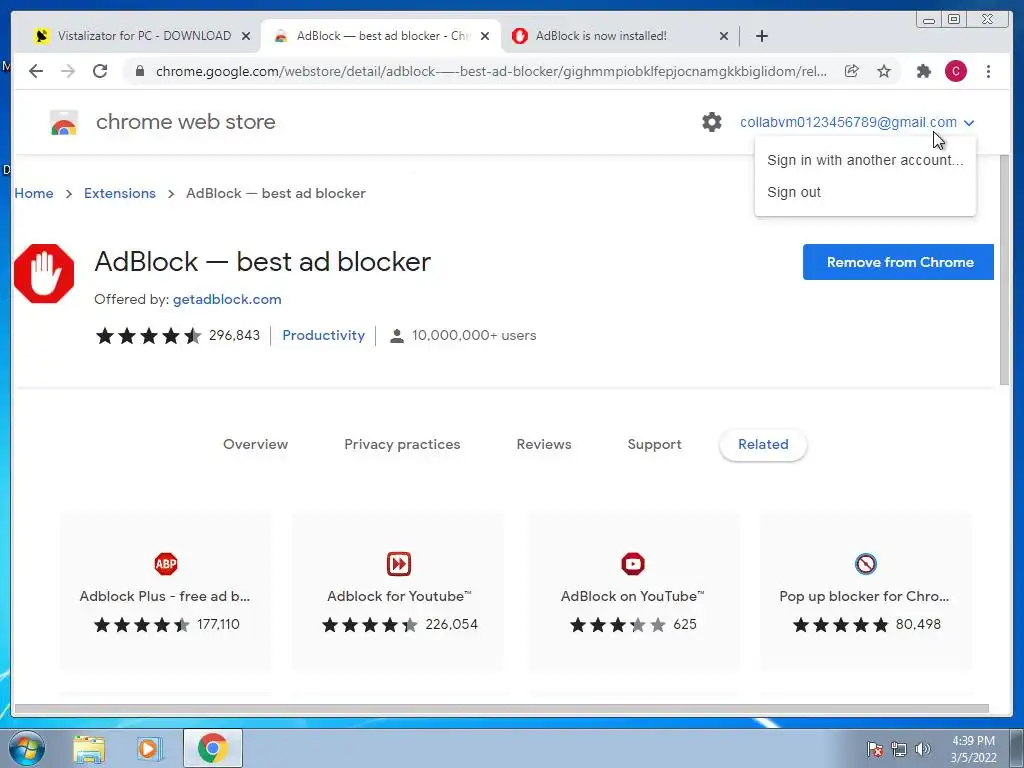Open Adblock Plus - free ad blocker card
The height and width of the screenshot is (768, 1024).
[166, 592]
